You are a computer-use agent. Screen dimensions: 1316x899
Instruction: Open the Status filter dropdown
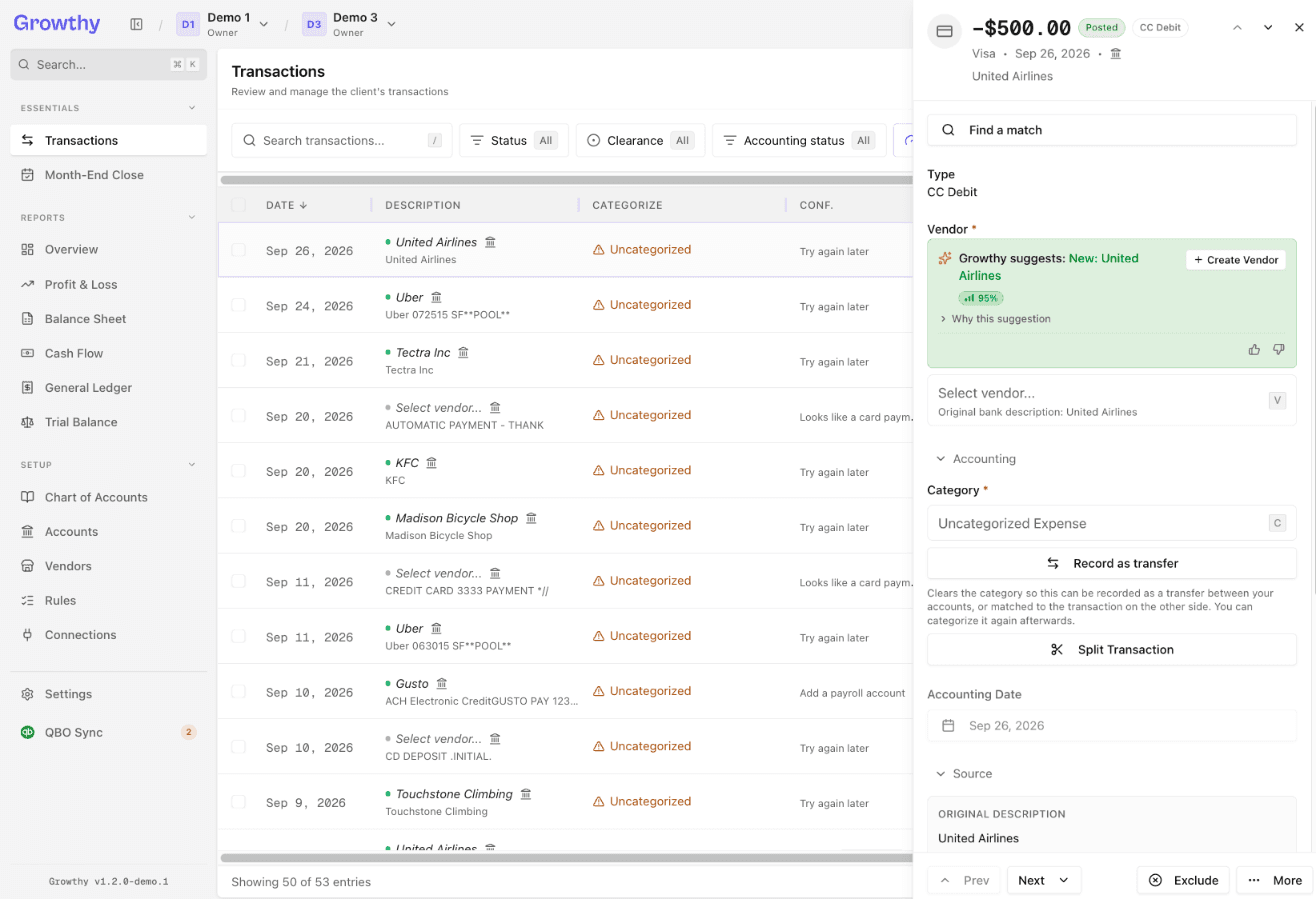pos(514,141)
